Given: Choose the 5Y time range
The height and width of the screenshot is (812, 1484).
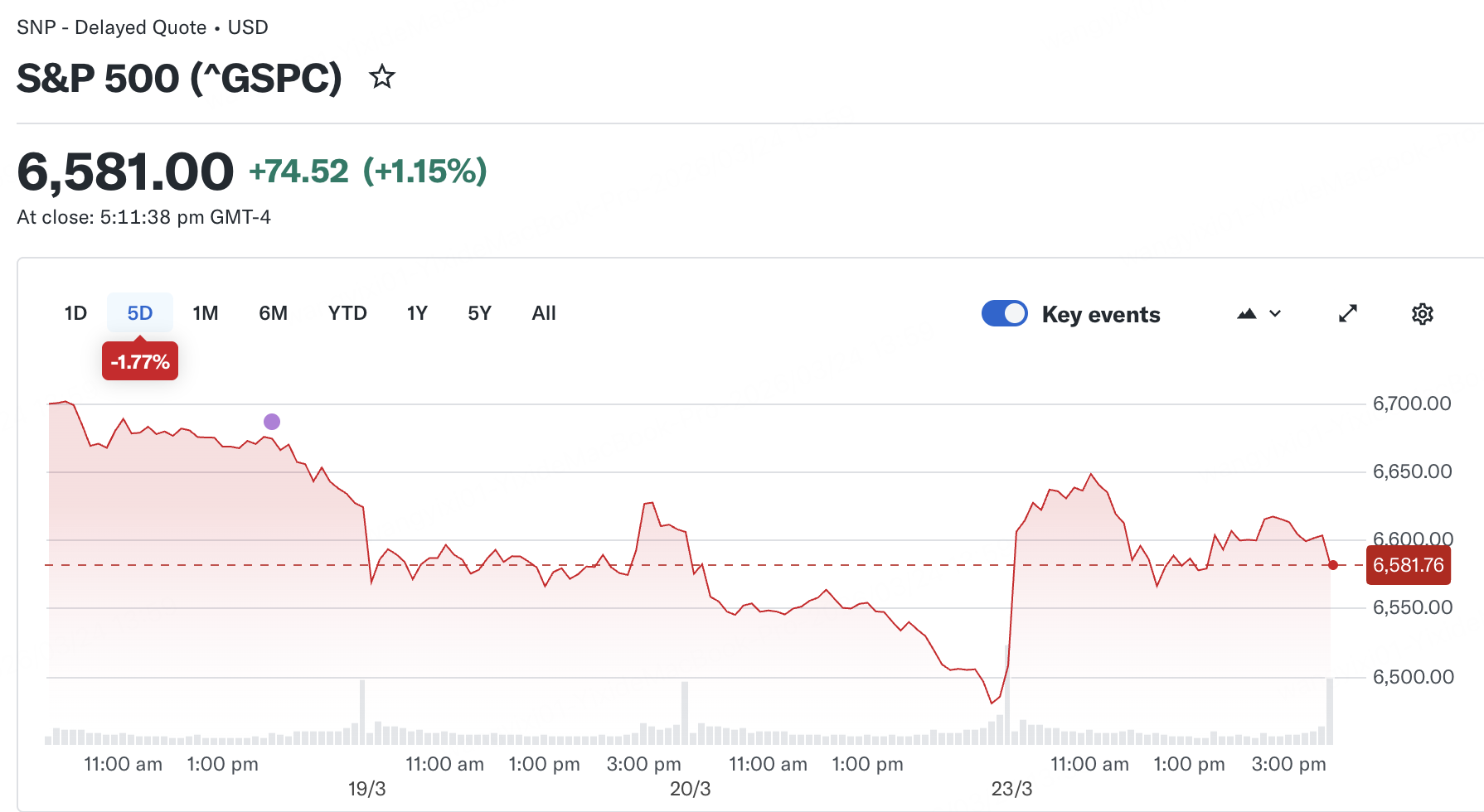Looking at the screenshot, I should click(479, 313).
